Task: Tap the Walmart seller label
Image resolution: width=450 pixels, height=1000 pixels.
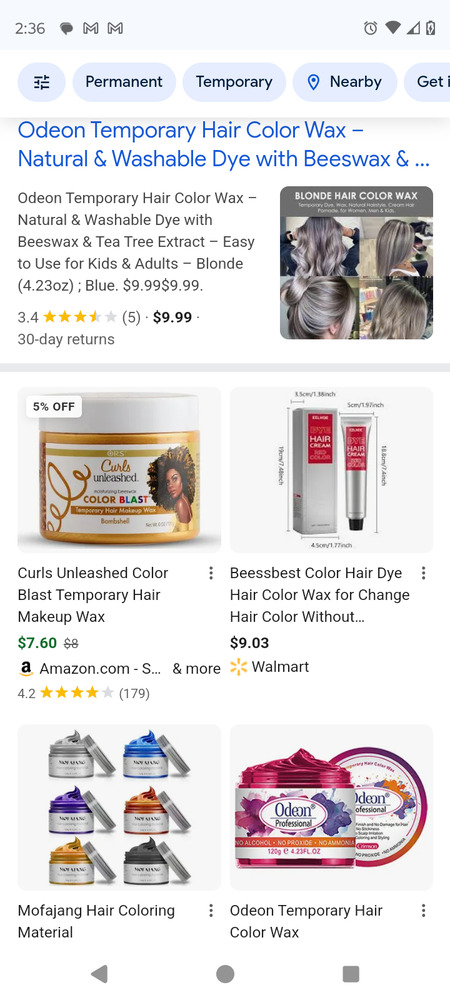Action: pos(270,667)
